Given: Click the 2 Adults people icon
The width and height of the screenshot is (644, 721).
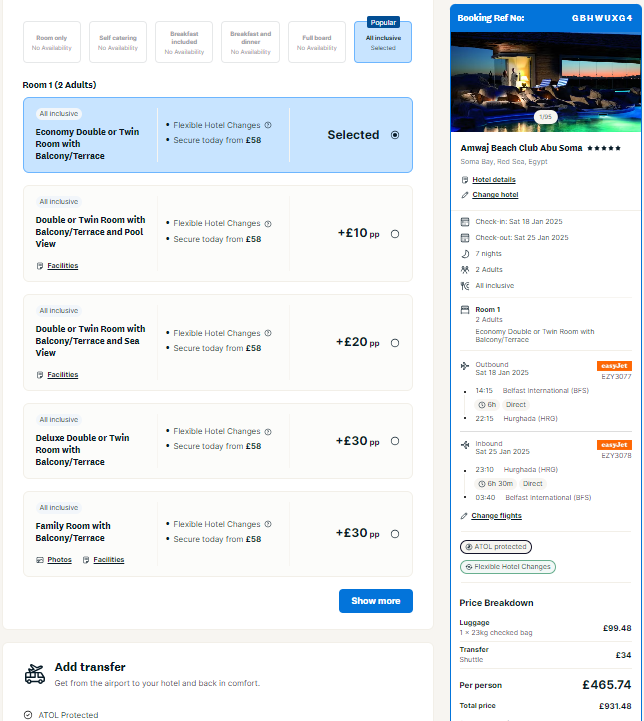Looking at the screenshot, I should click(465, 270).
